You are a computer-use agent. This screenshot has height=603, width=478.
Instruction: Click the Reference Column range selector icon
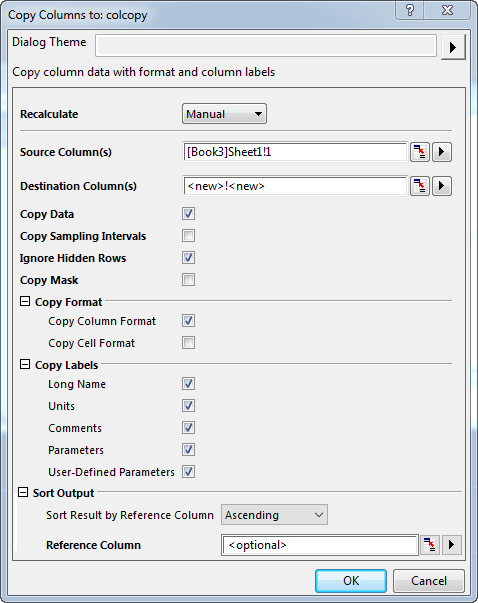pos(430,545)
